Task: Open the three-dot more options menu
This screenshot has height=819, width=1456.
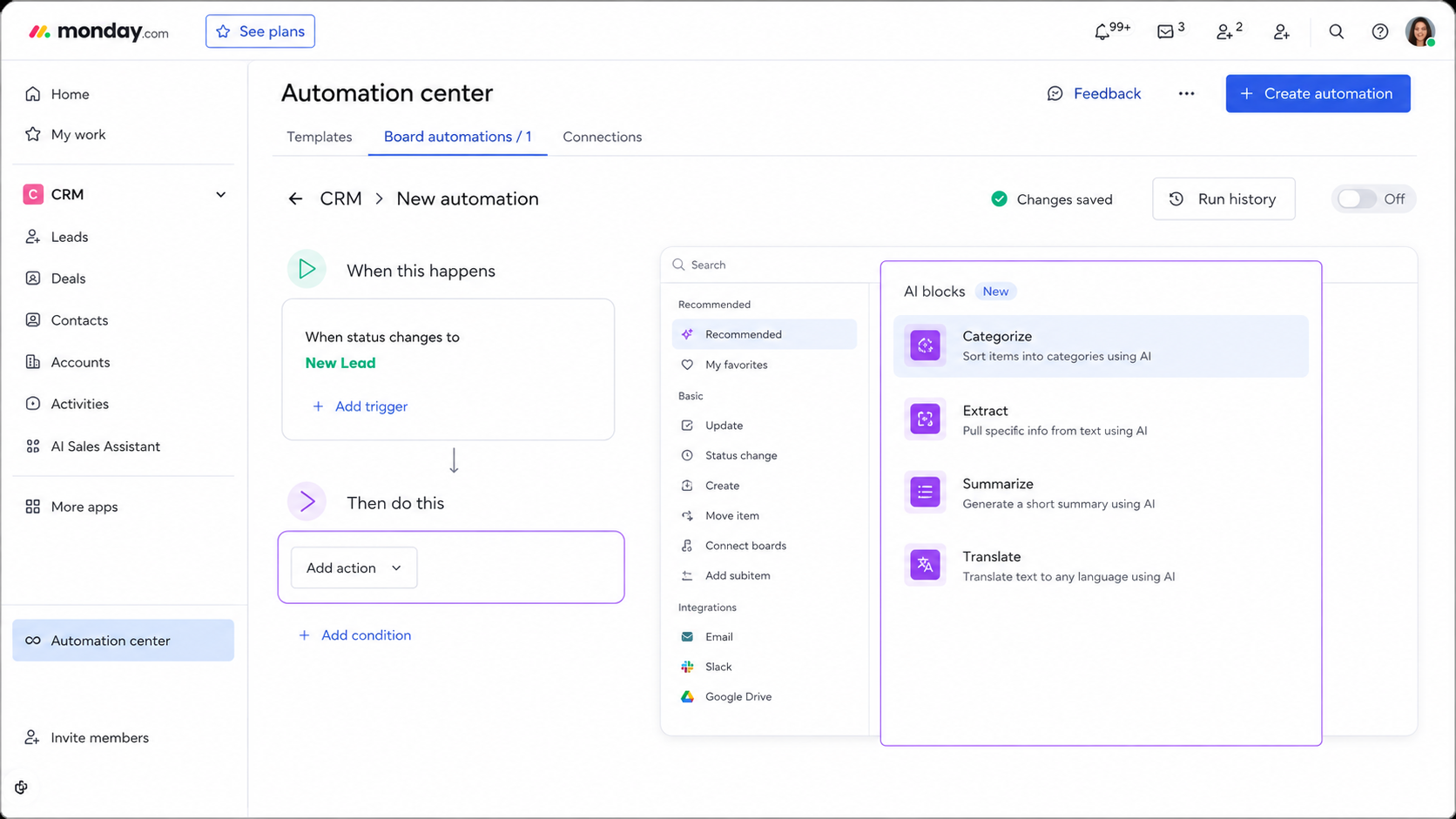Action: click(1186, 94)
